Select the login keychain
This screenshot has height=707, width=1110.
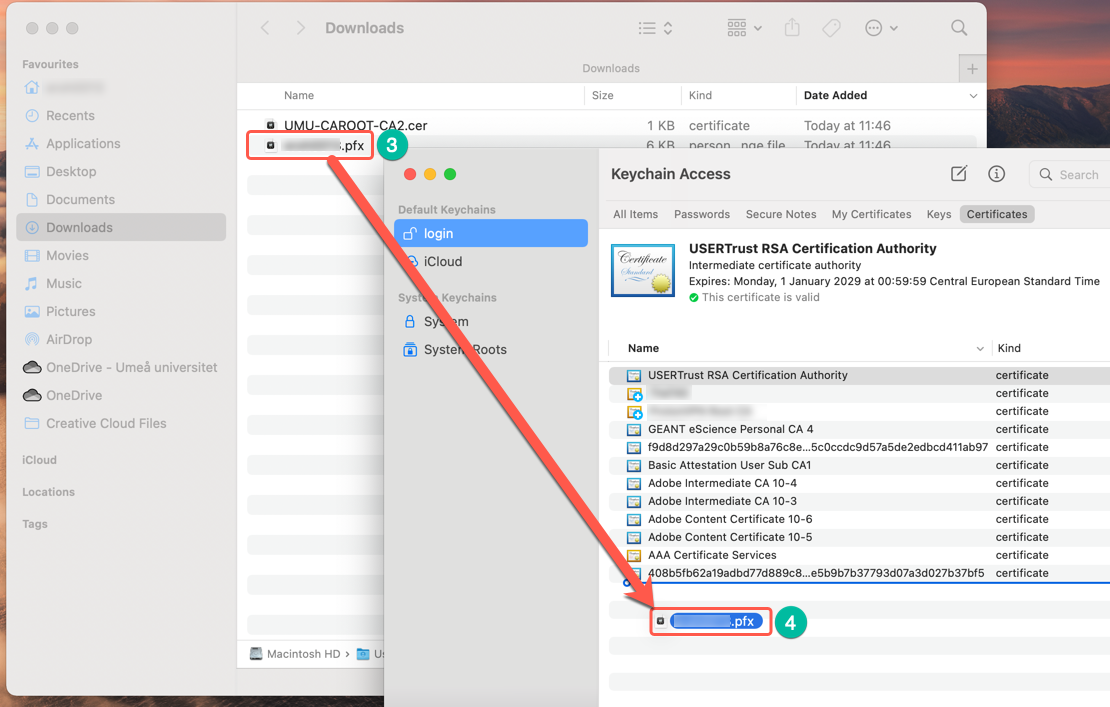click(x=491, y=234)
